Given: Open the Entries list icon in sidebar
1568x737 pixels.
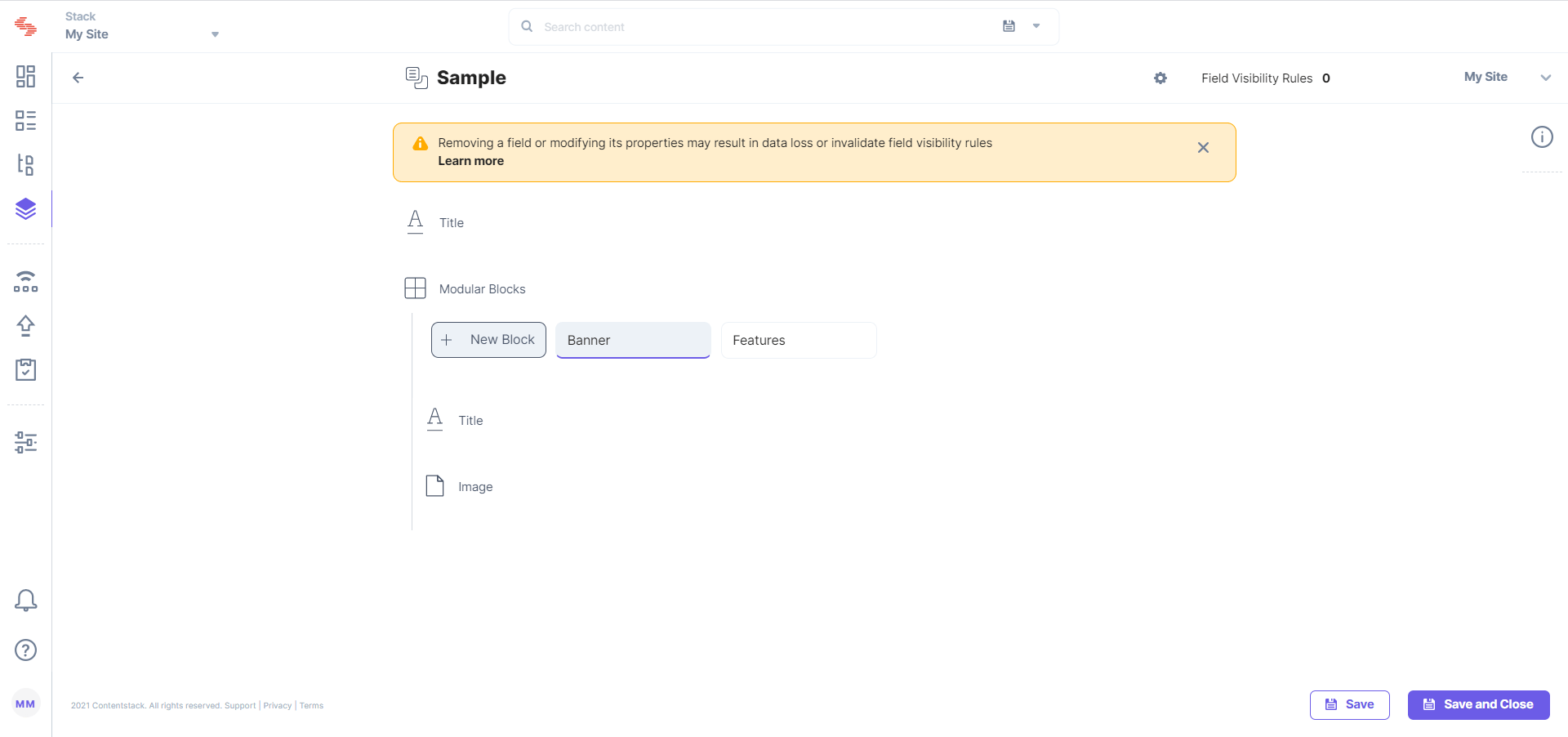Looking at the screenshot, I should [25, 120].
